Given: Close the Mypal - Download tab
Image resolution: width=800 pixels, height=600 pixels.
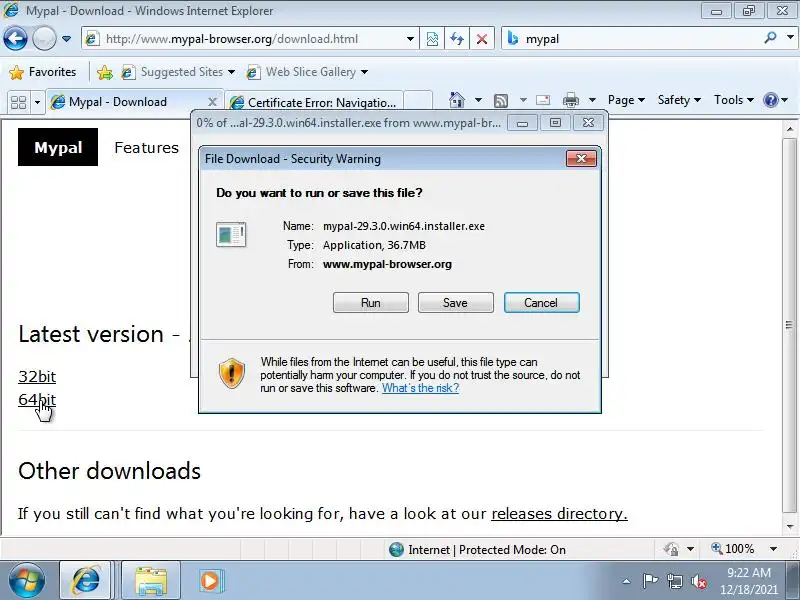Looking at the screenshot, I should coord(212,102).
